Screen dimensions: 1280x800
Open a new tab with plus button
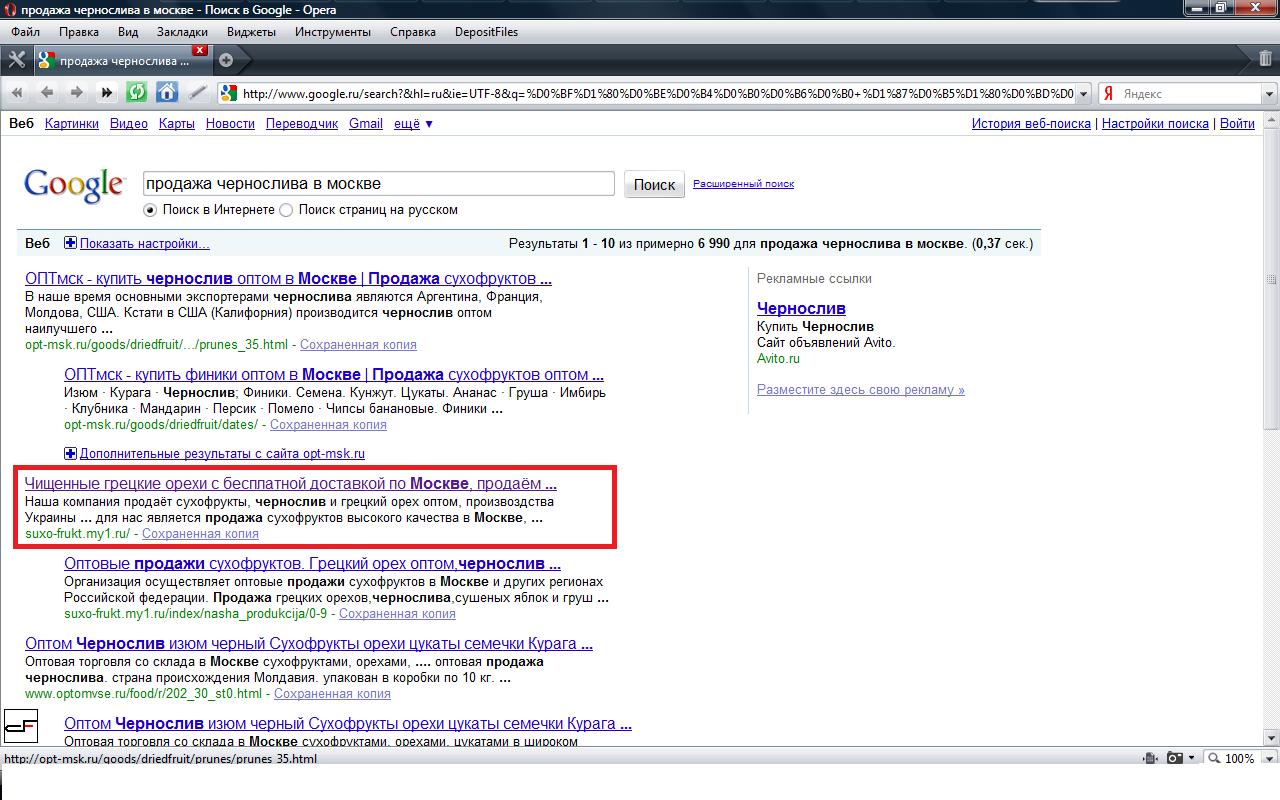[x=226, y=60]
